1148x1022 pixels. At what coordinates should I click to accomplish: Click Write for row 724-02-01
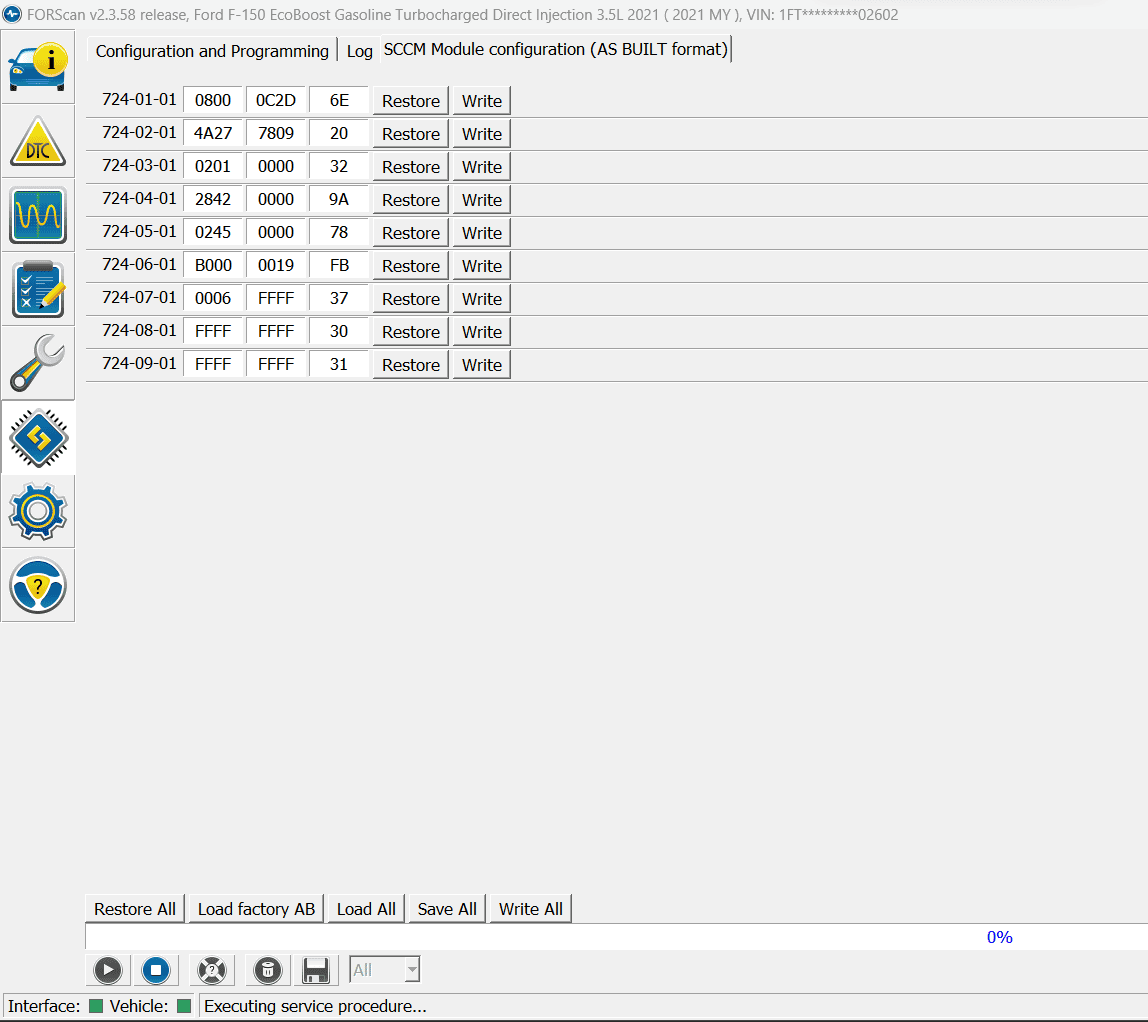pos(482,134)
